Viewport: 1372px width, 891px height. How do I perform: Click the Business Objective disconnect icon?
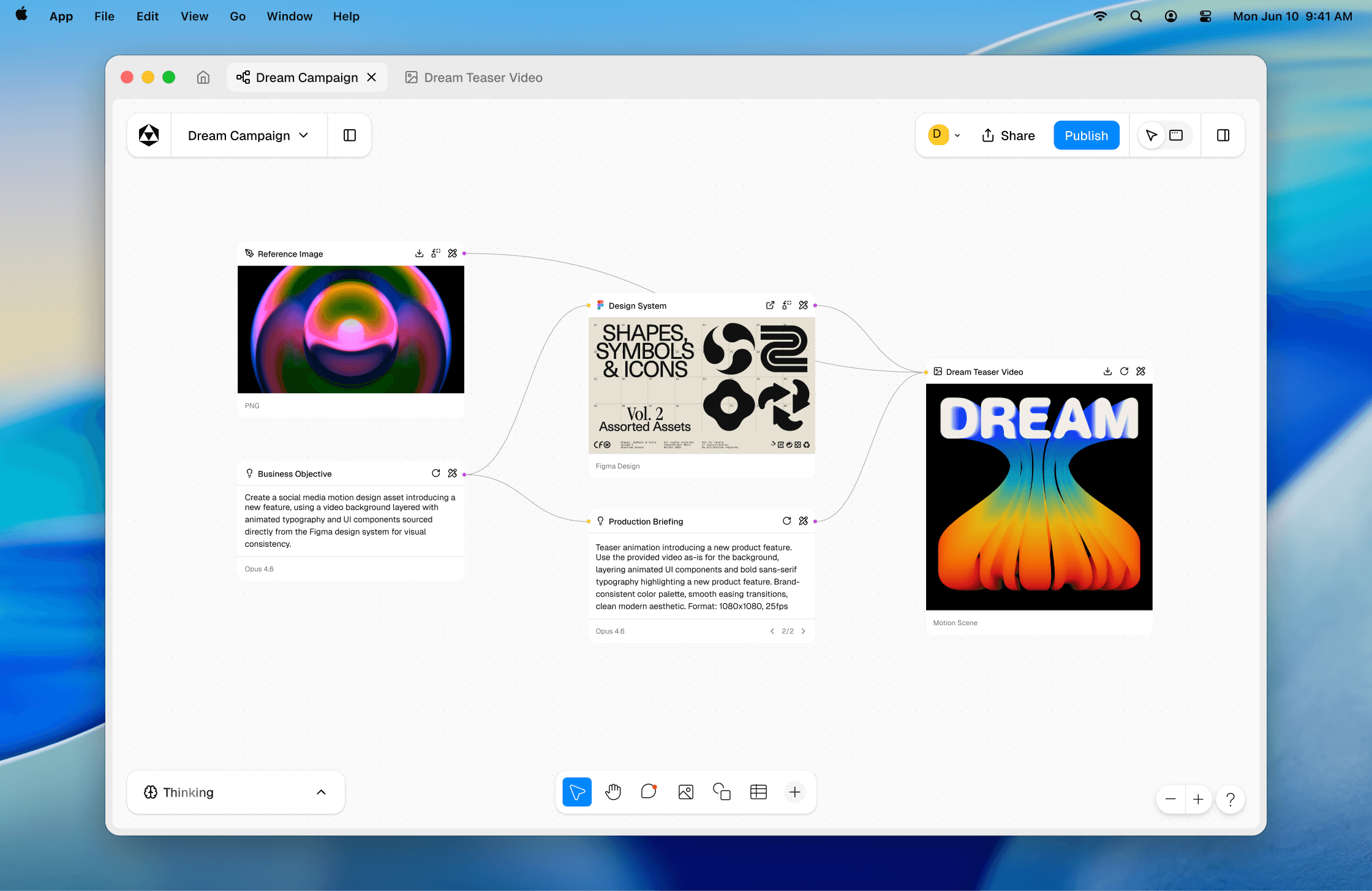coord(453,473)
